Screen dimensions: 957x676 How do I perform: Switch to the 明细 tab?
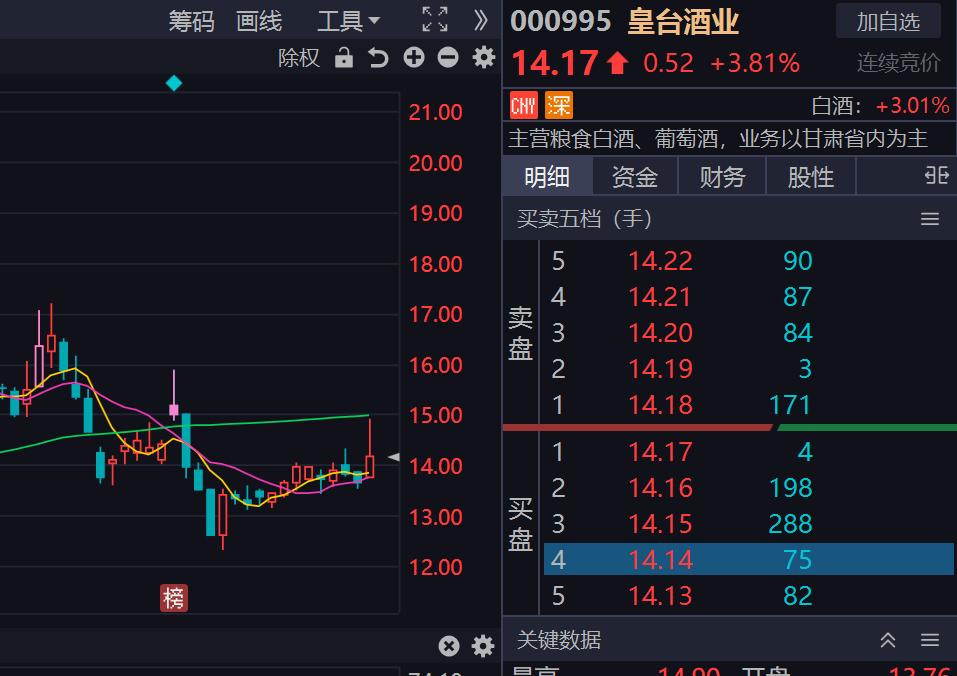547,177
